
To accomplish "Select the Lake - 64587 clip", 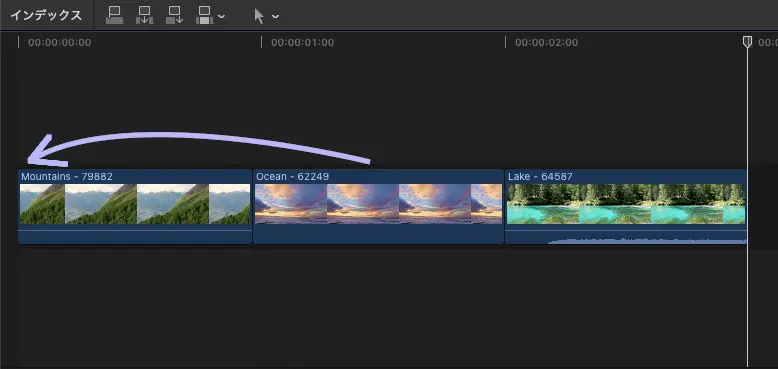I will pos(626,206).
